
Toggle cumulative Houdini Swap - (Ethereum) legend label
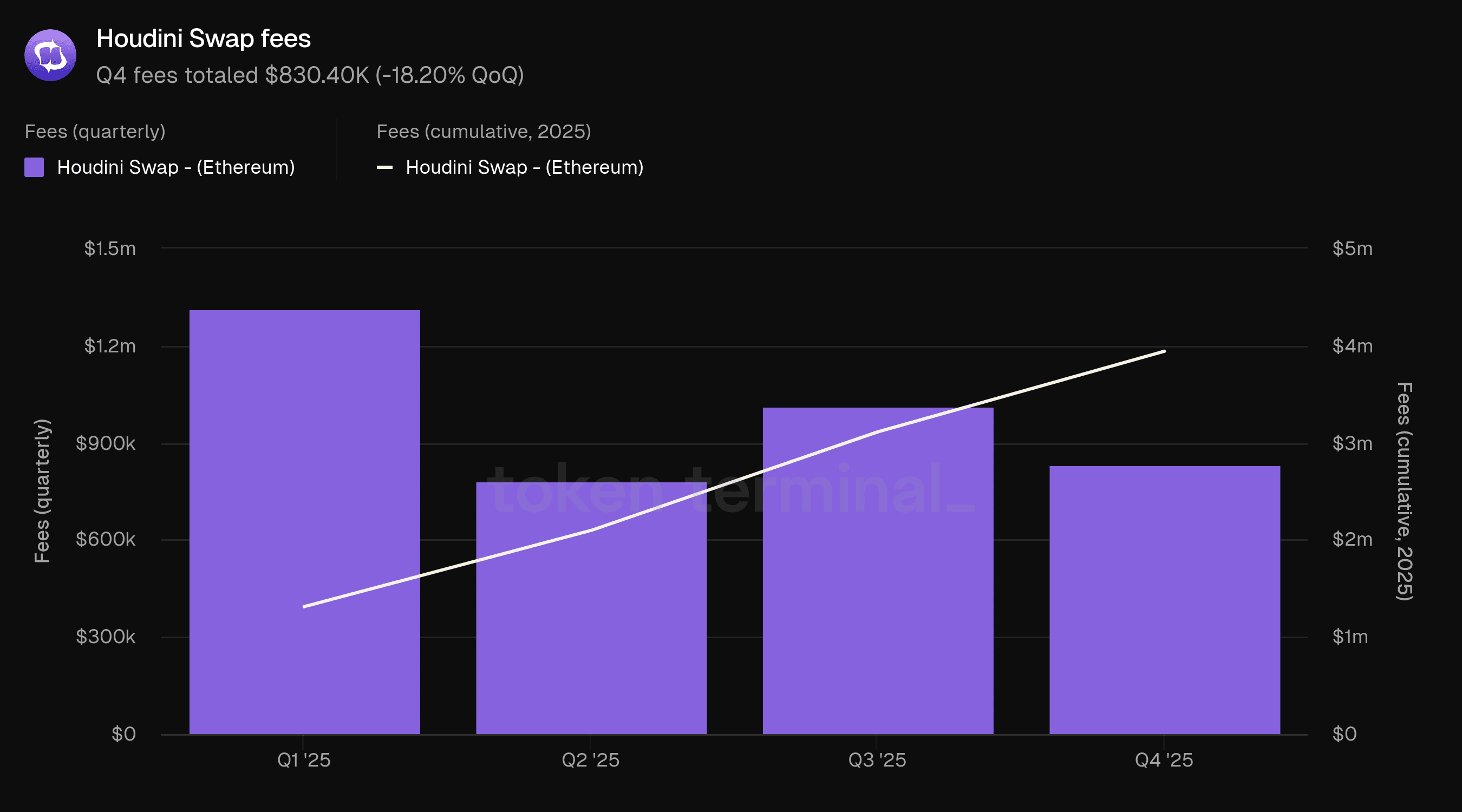coord(524,167)
